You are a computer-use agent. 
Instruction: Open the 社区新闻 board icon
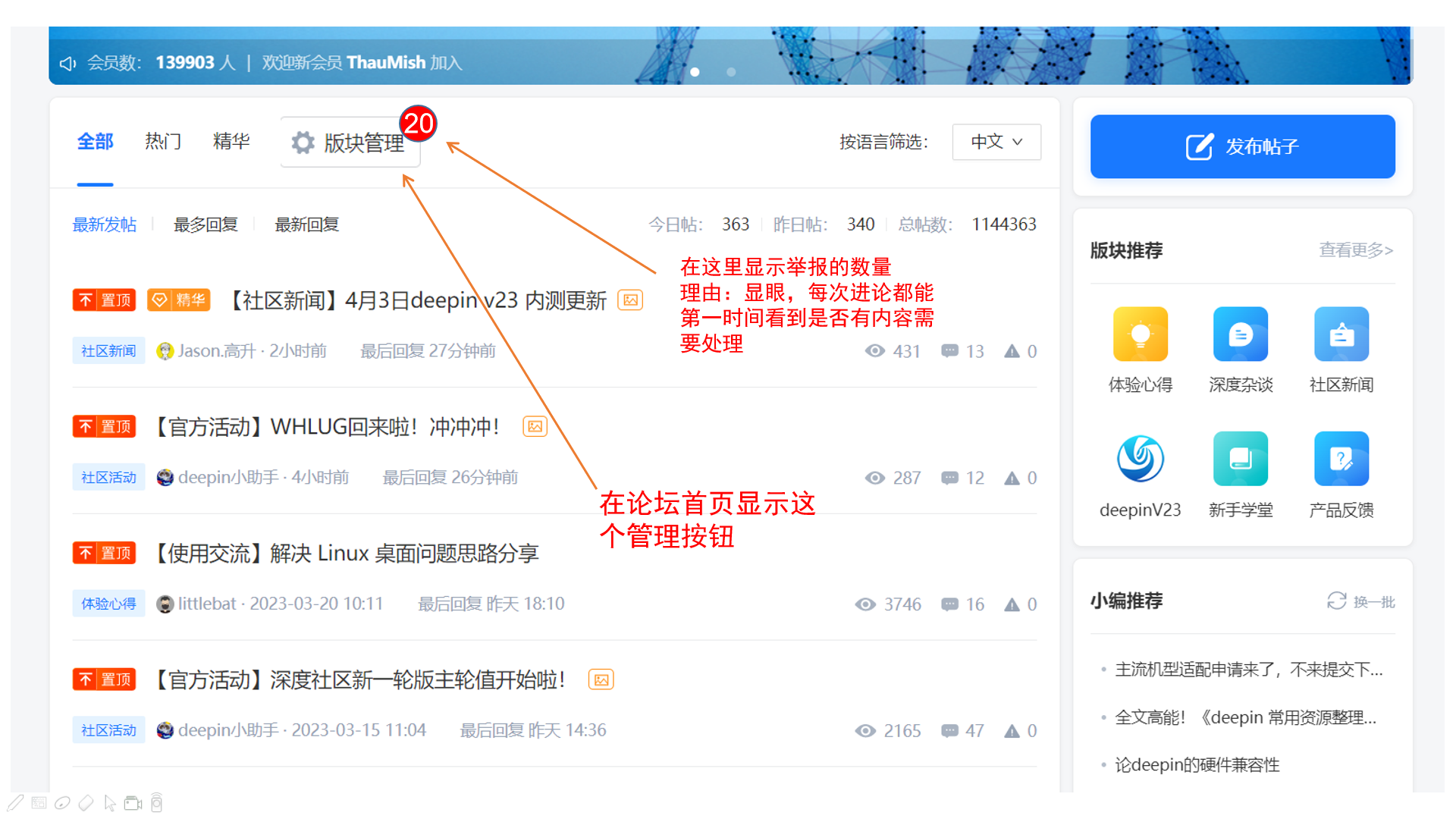tap(1341, 334)
